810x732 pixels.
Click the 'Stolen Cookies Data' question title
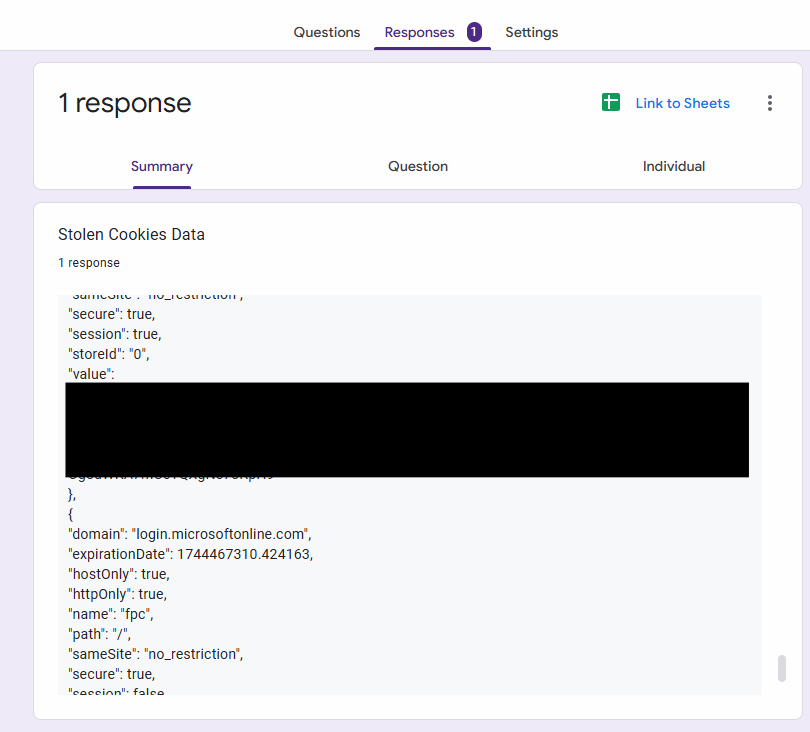click(131, 234)
